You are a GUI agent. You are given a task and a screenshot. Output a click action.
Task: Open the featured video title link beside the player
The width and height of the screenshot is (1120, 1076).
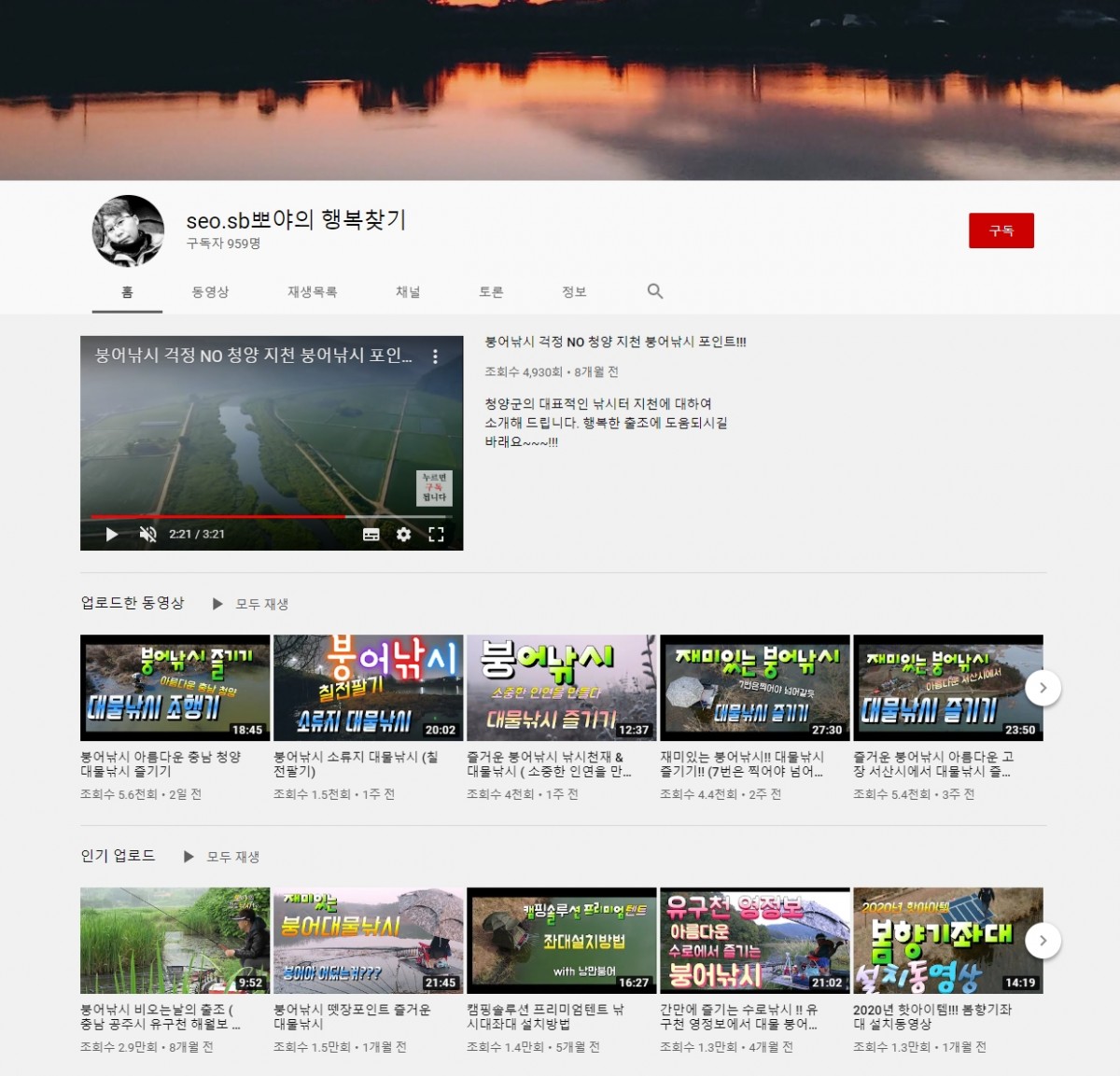point(615,342)
